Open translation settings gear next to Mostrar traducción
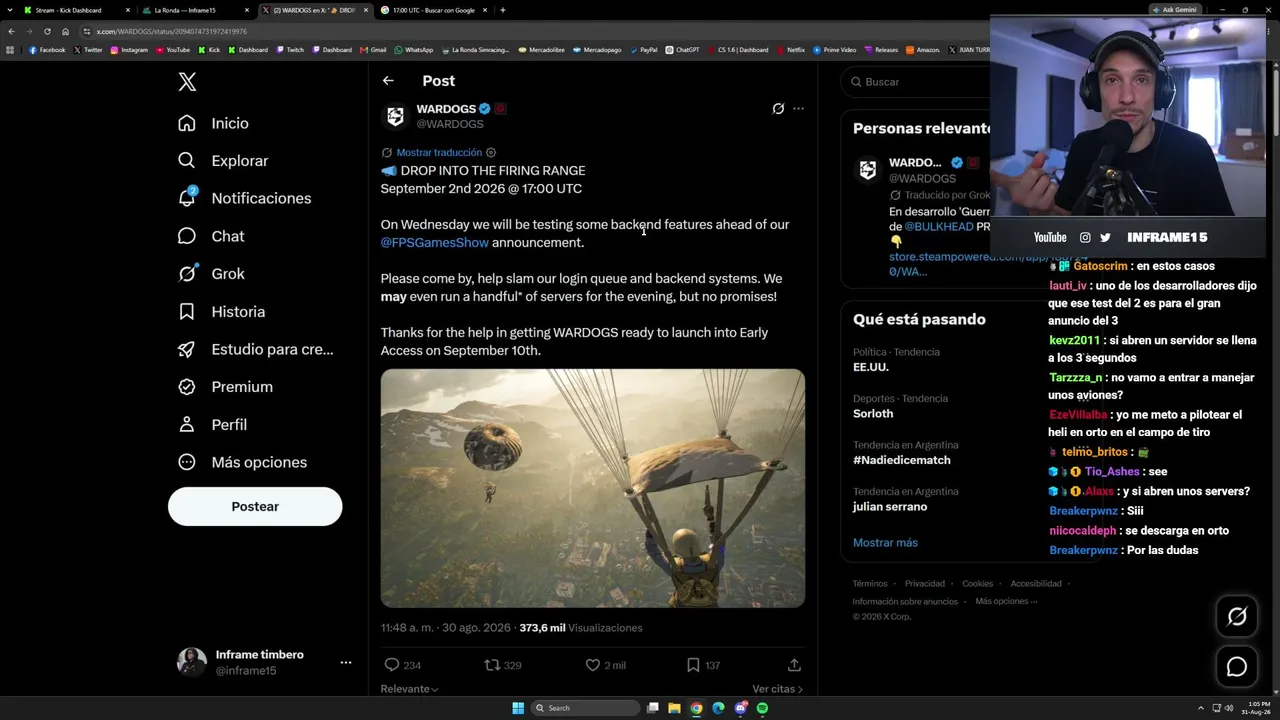Viewport: 1280px width, 720px height. 491,153
